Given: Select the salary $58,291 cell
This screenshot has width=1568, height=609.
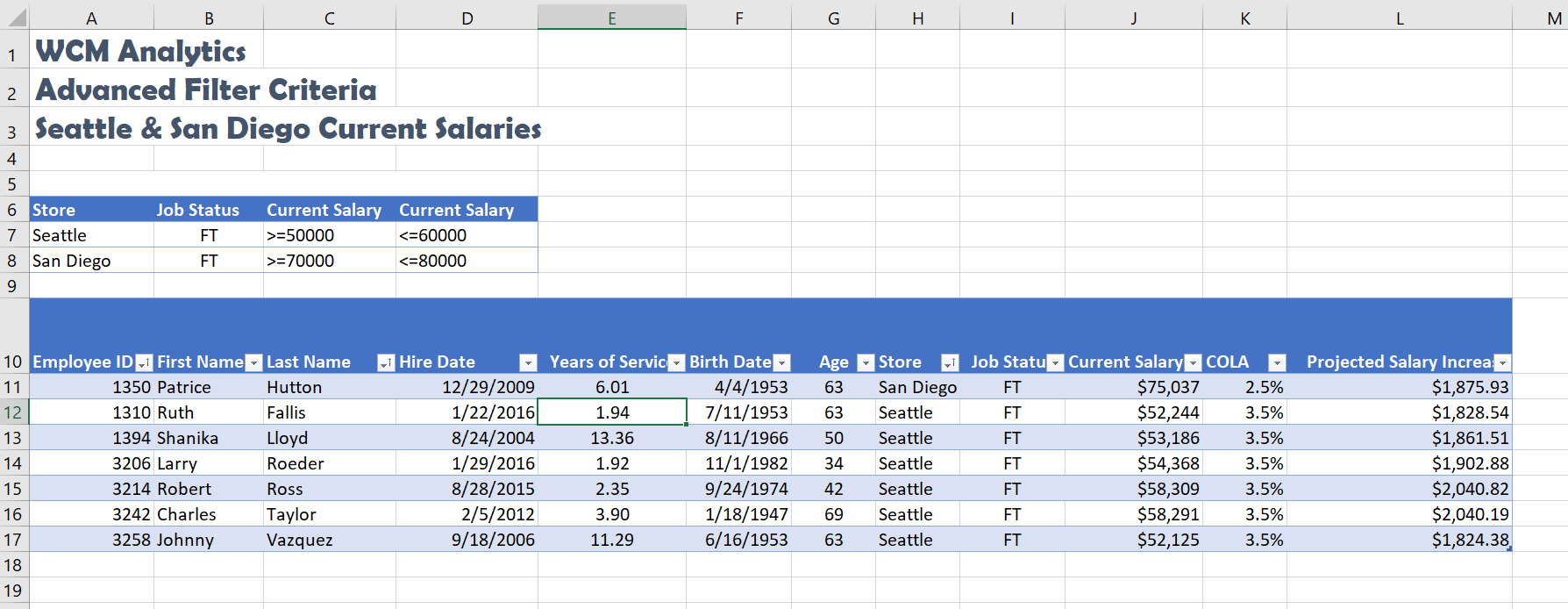Looking at the screenshot, I should pyautogui.click(x=1134, y=514).
